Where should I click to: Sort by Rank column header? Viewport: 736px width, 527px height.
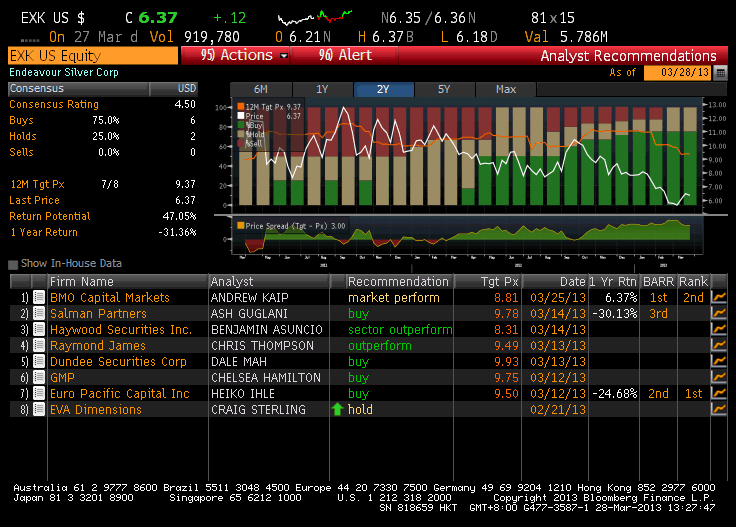point(693,282)
